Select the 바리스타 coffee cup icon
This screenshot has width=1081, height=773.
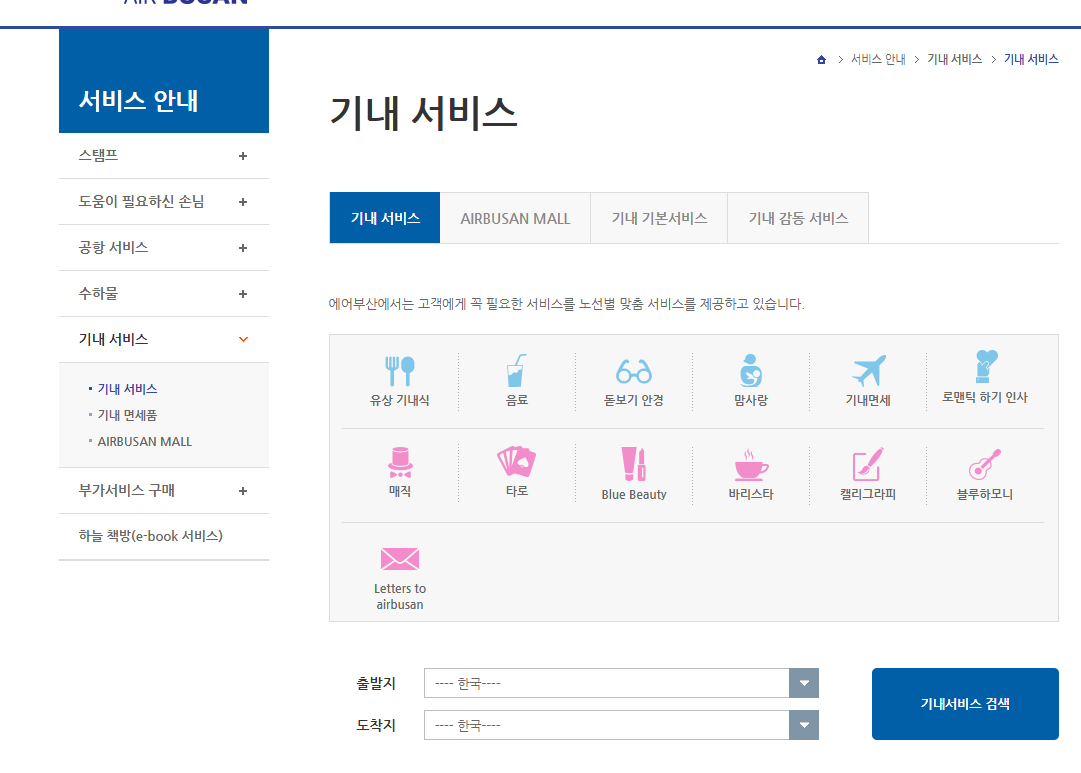[751, 464]
